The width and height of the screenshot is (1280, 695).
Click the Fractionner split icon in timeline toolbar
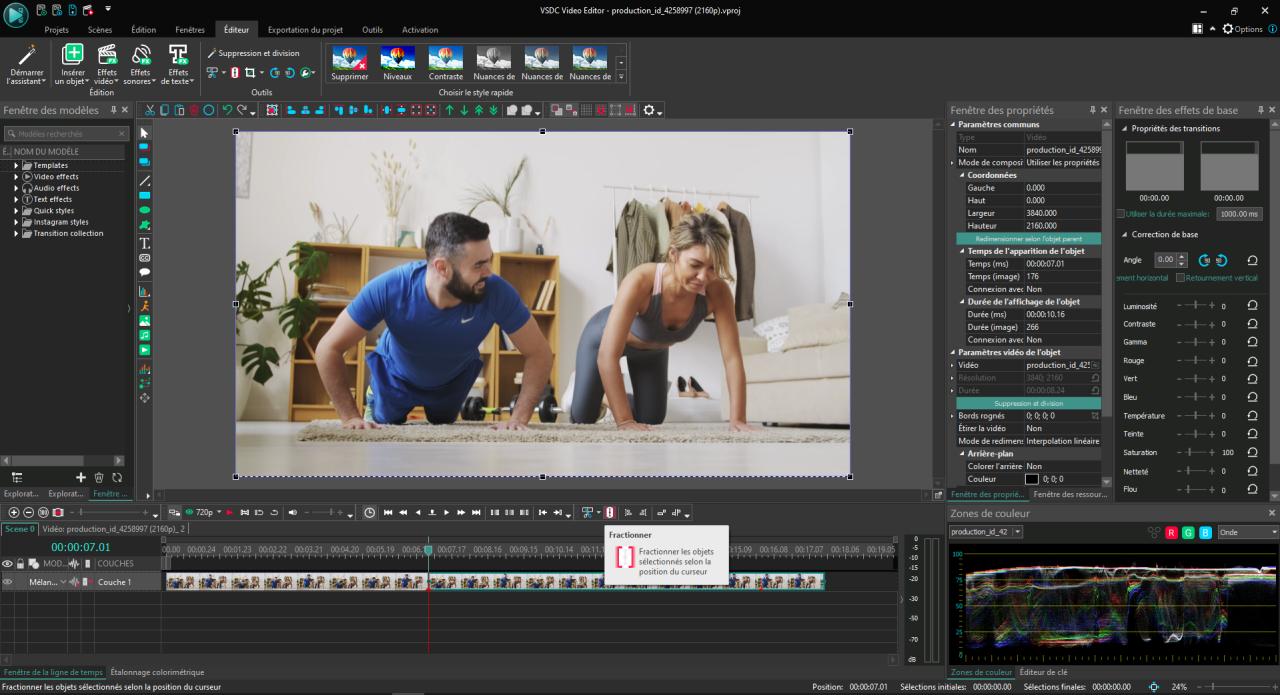point(609,512)
